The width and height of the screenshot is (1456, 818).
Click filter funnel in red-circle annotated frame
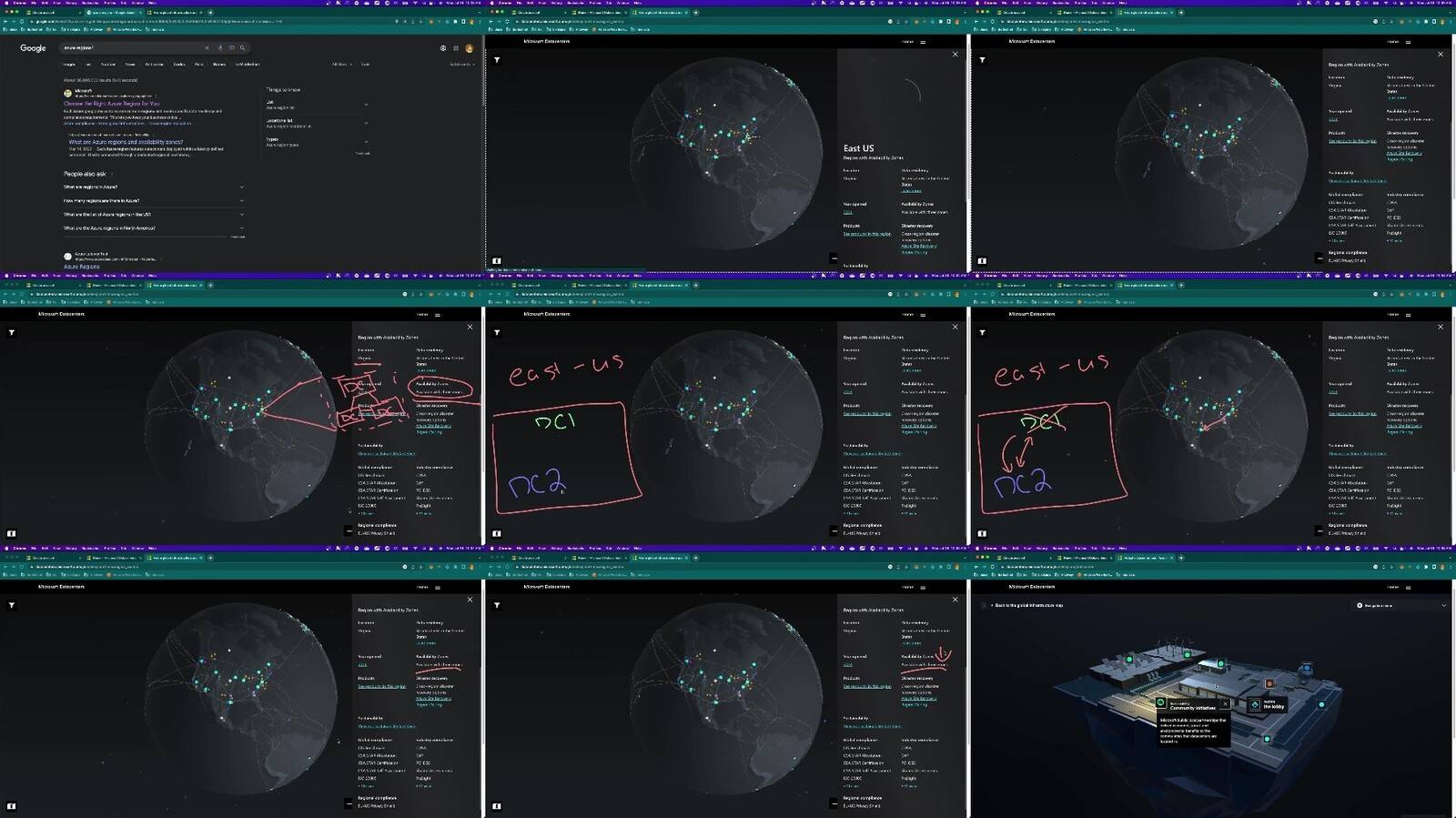[x=12, y=333]
